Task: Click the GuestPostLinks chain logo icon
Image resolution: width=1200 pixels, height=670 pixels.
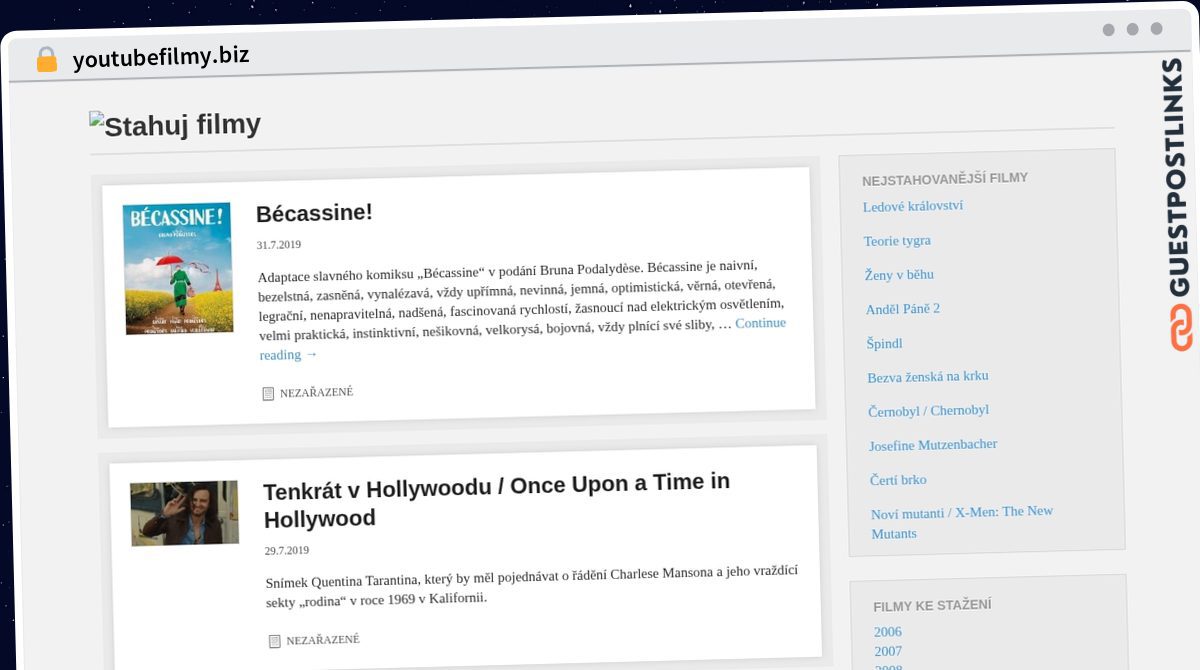Action: point(1182,328)
